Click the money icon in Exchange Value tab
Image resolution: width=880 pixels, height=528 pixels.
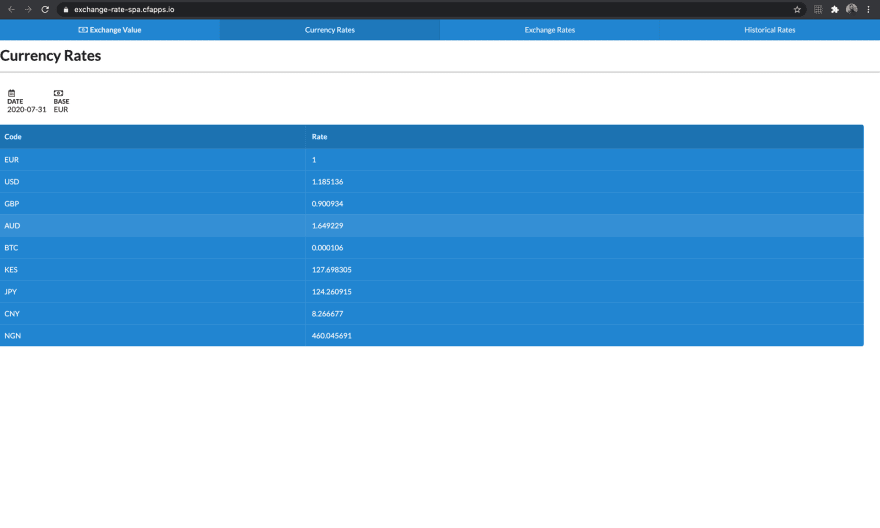83,30
